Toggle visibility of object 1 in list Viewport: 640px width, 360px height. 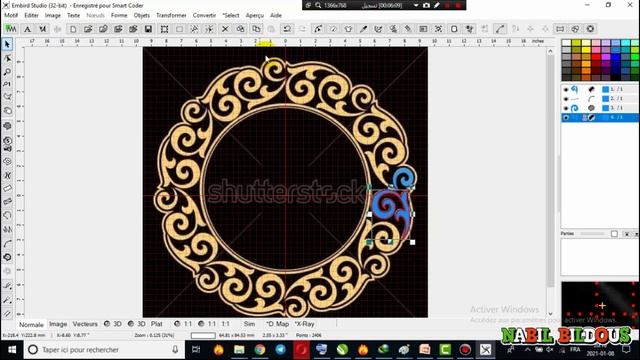566,89
